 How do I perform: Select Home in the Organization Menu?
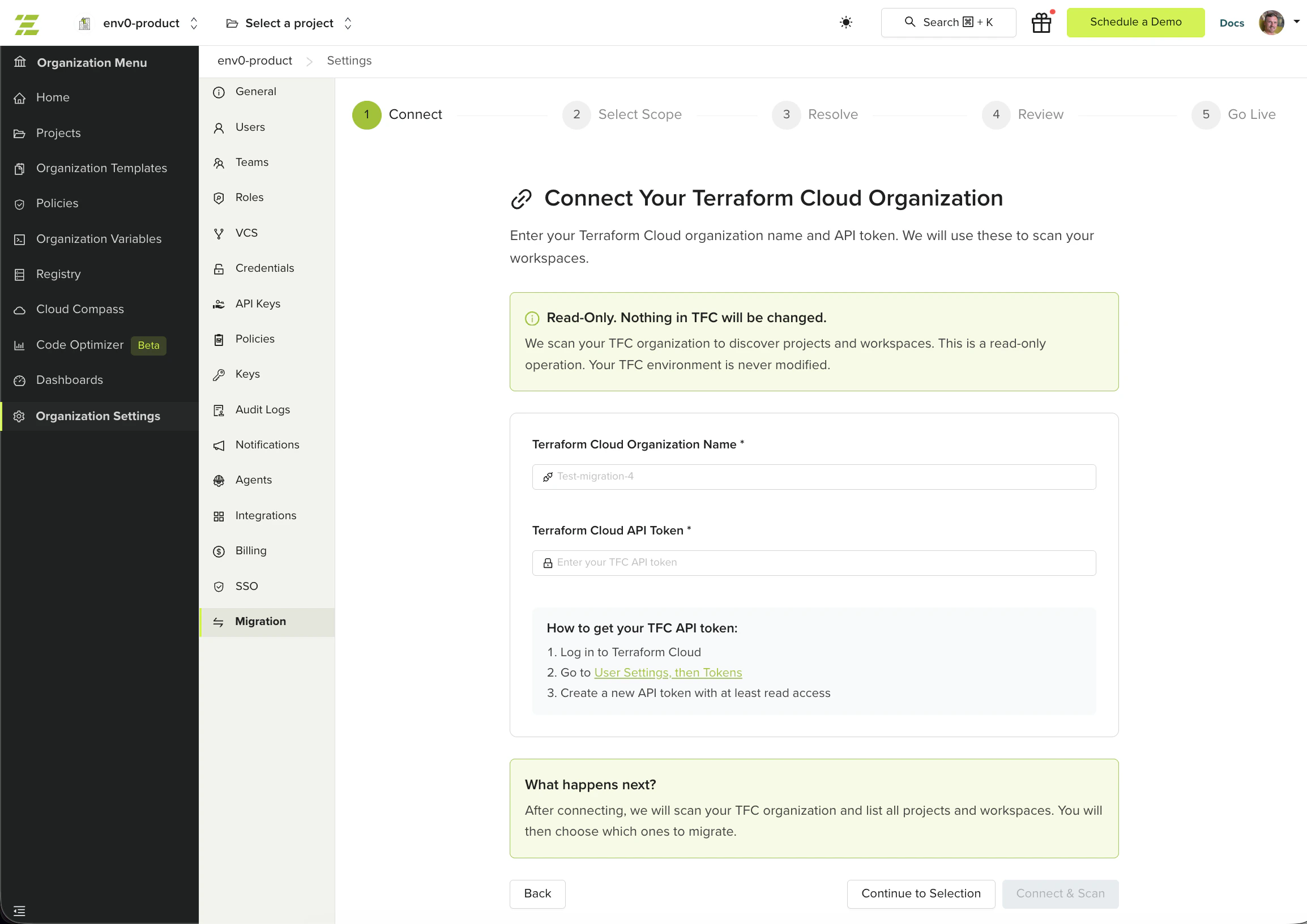click(52, 97)
